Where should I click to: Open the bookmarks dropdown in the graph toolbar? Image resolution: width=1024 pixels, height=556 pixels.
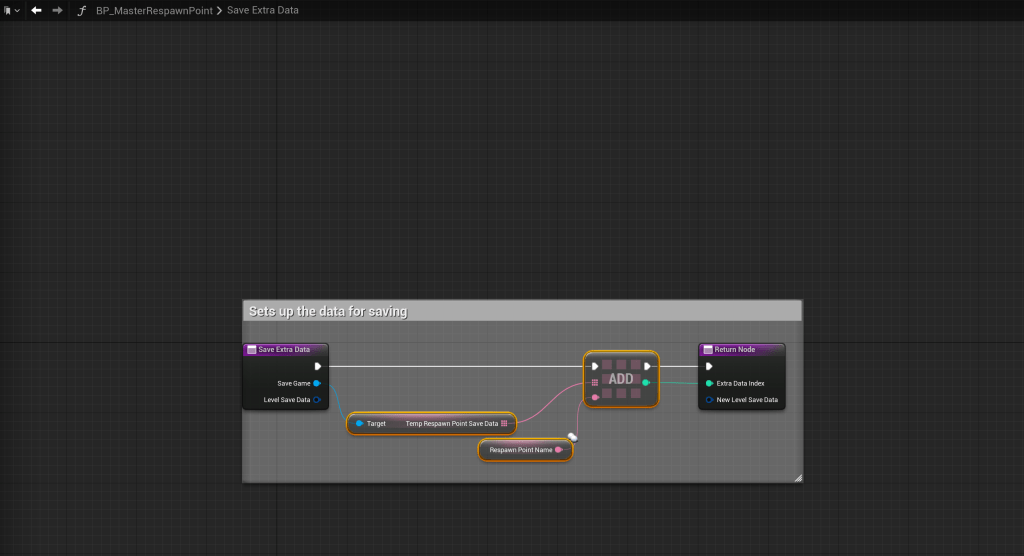click(11, 10)
